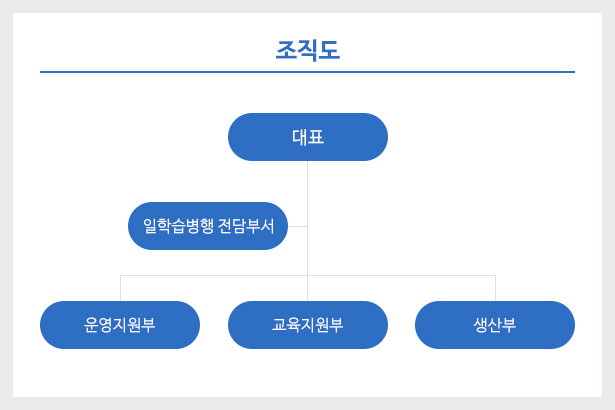This screenshot has width=615, height=410.
Task: Click the 운영지원부 label text
Action: [x=120, y=325]
